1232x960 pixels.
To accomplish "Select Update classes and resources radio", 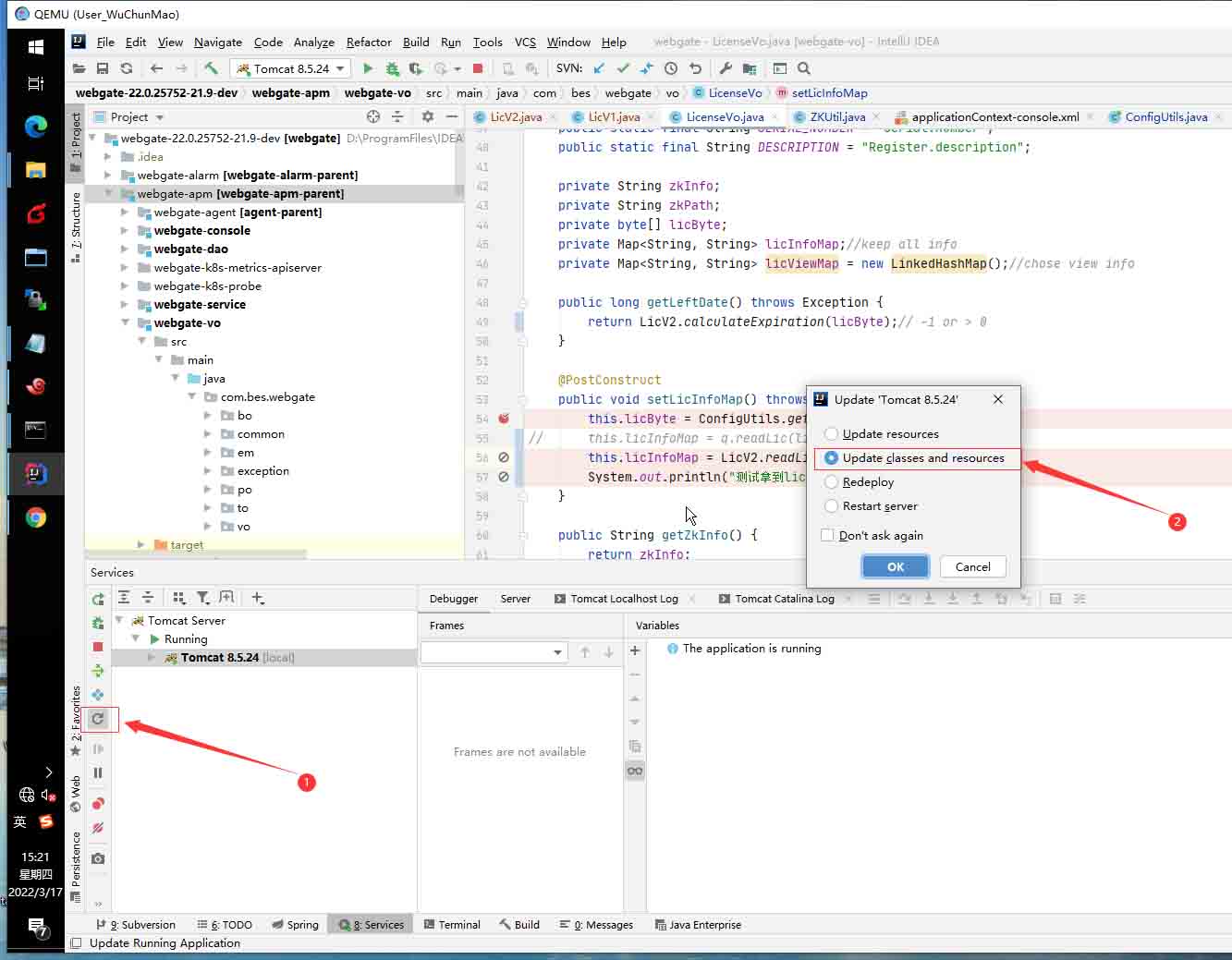I will (831, 458).
